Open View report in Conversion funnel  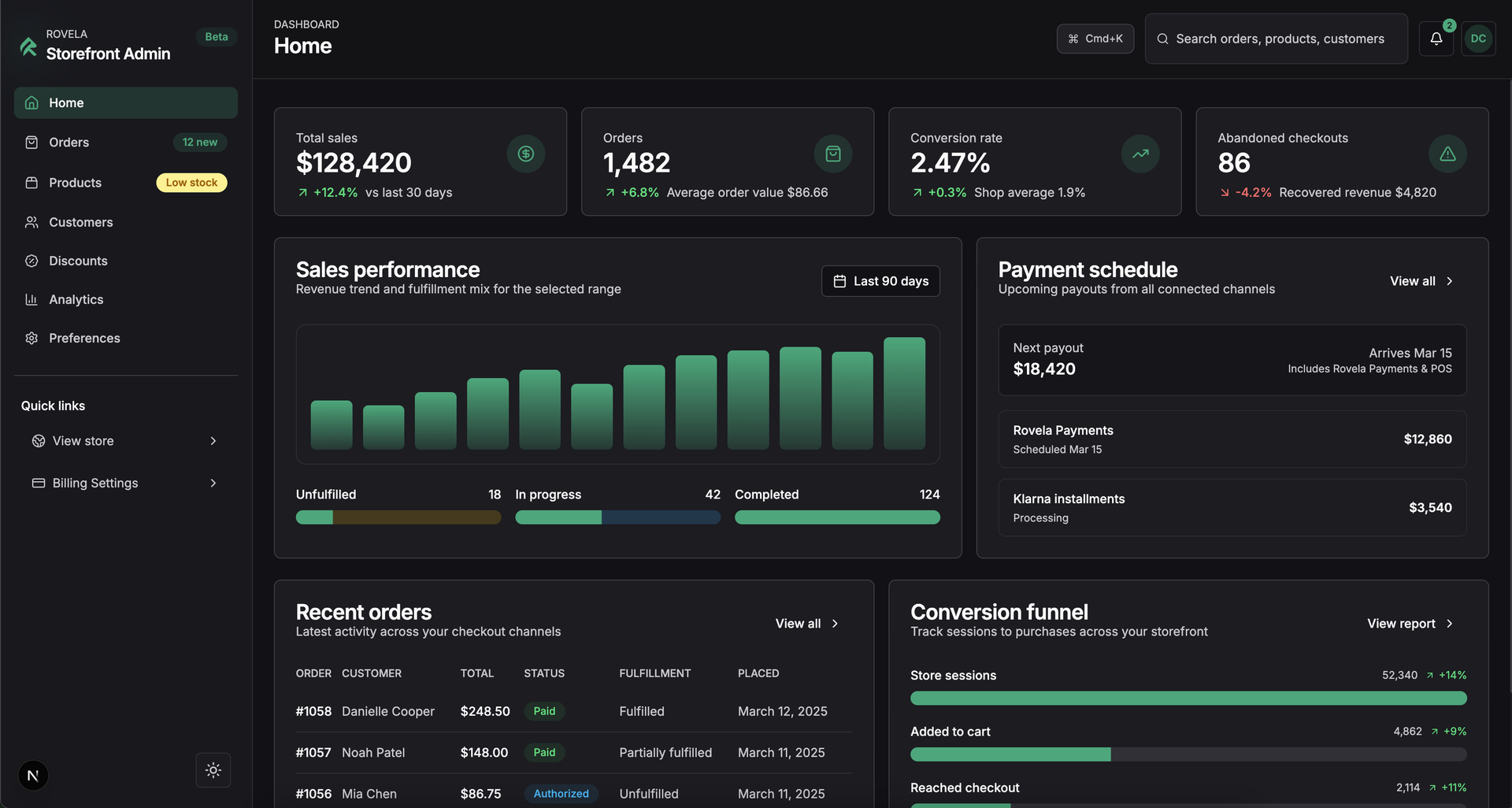(x=1409, y=623)
